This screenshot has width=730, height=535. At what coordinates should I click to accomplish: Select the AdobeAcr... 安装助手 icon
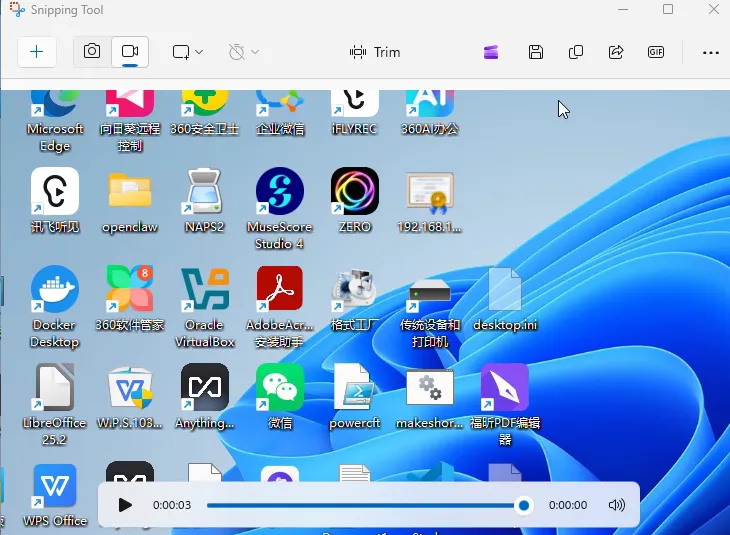(x=280, y=306)
